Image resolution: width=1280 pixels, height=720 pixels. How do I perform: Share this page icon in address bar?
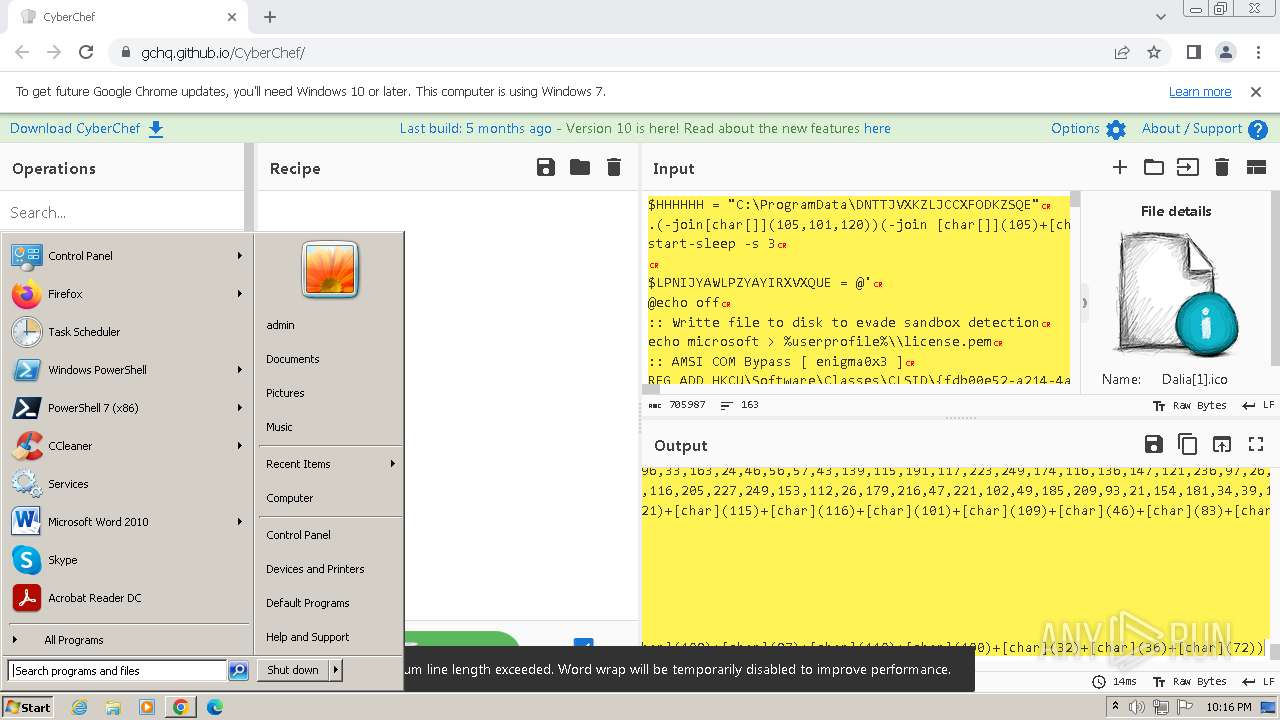coord(1122,52)
